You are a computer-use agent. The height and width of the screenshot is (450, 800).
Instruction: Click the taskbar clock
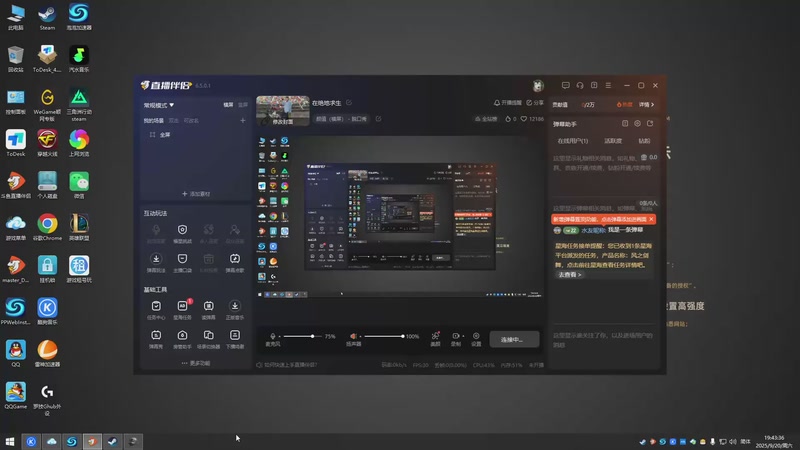774,441
